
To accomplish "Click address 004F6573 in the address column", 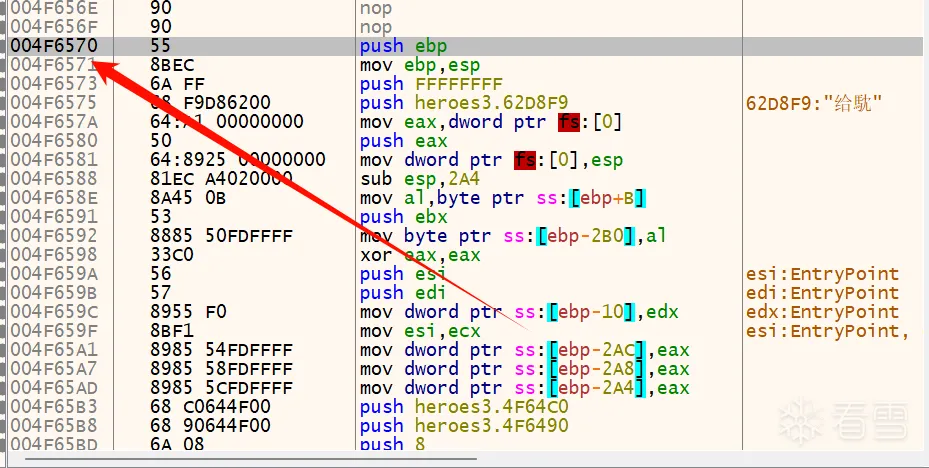I will [52, 84].
